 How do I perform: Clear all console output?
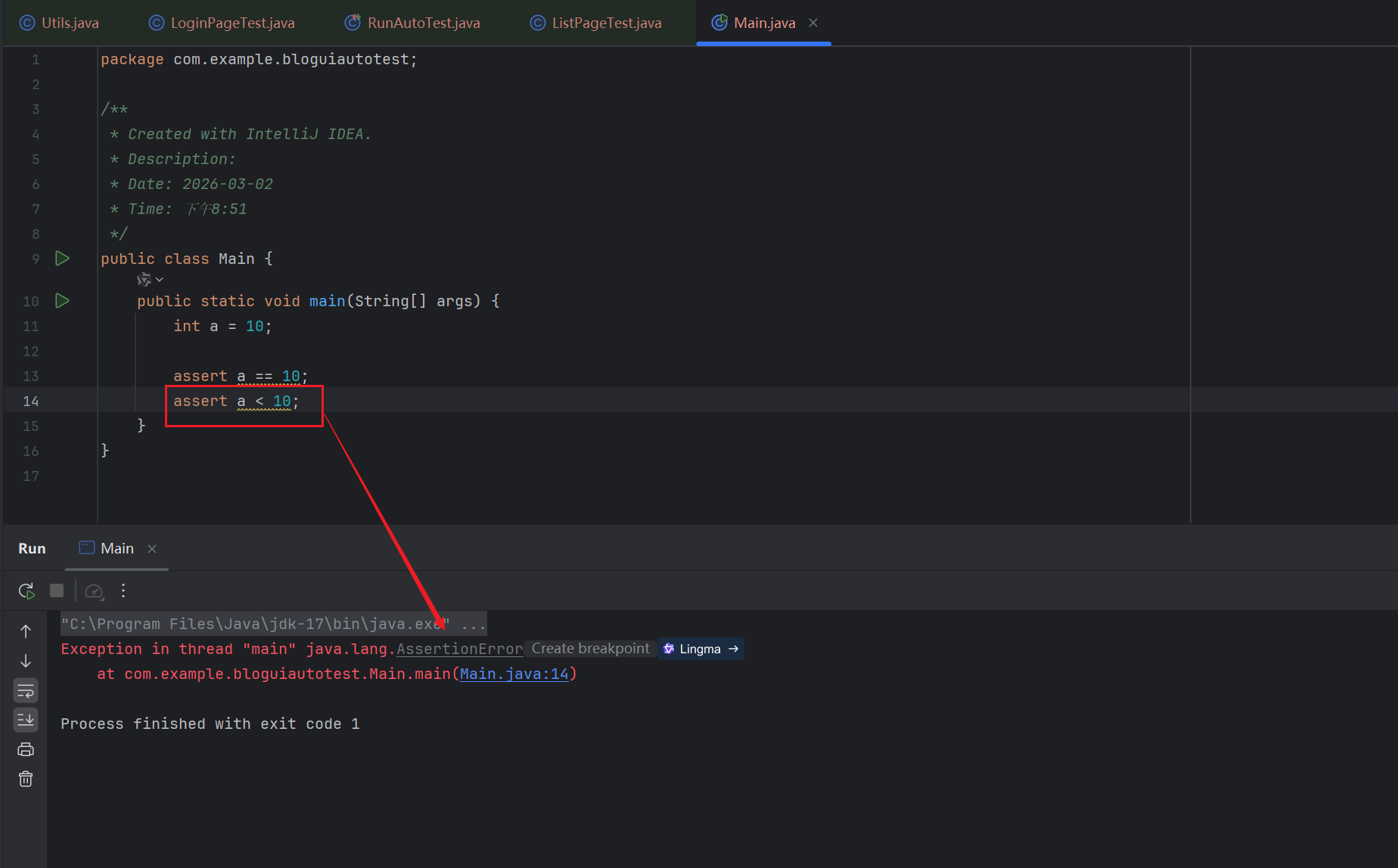[26, 779]
